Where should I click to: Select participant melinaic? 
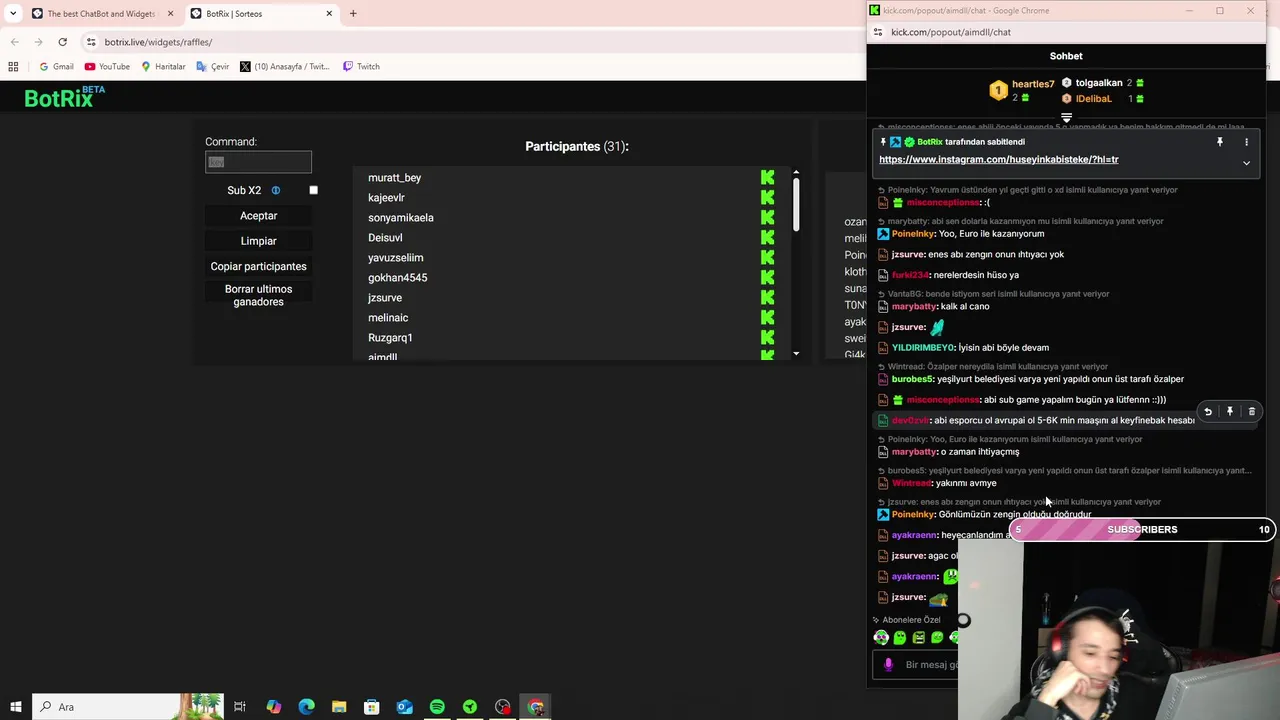coord(387,318)
